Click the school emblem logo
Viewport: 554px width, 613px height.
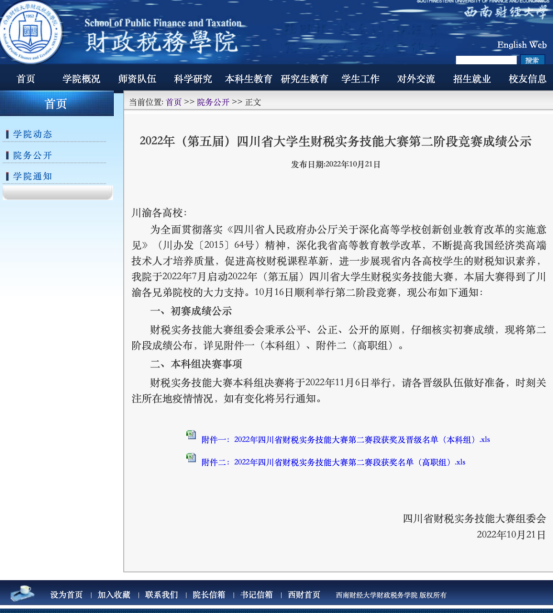31,32
